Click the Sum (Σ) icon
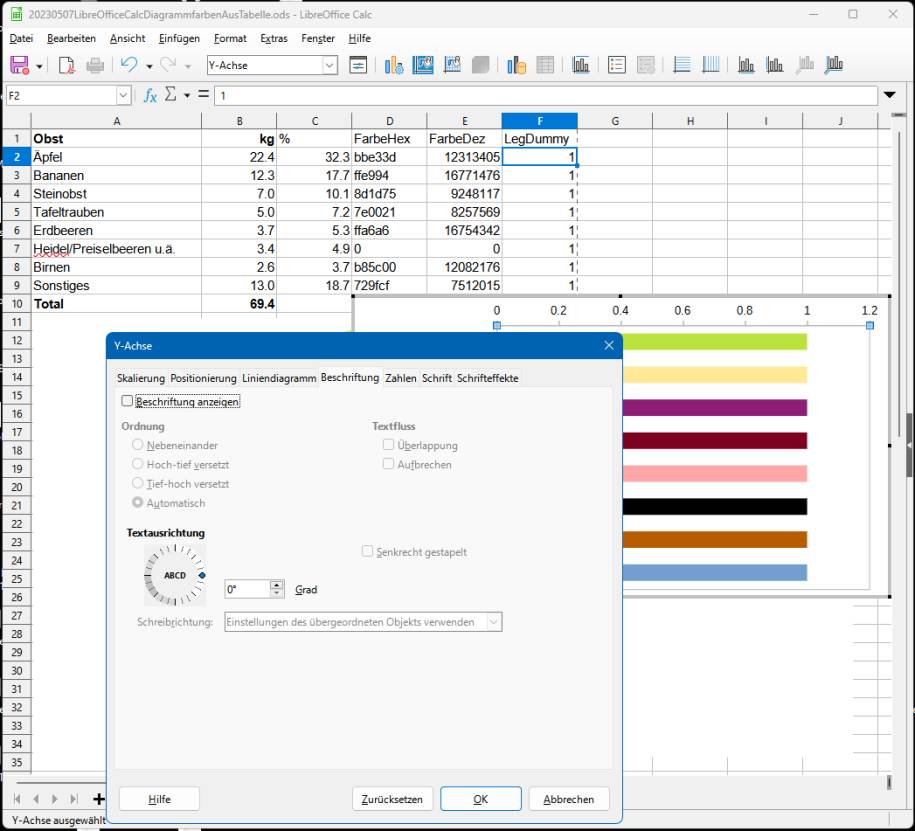The image size is (915, 831). 170,95
